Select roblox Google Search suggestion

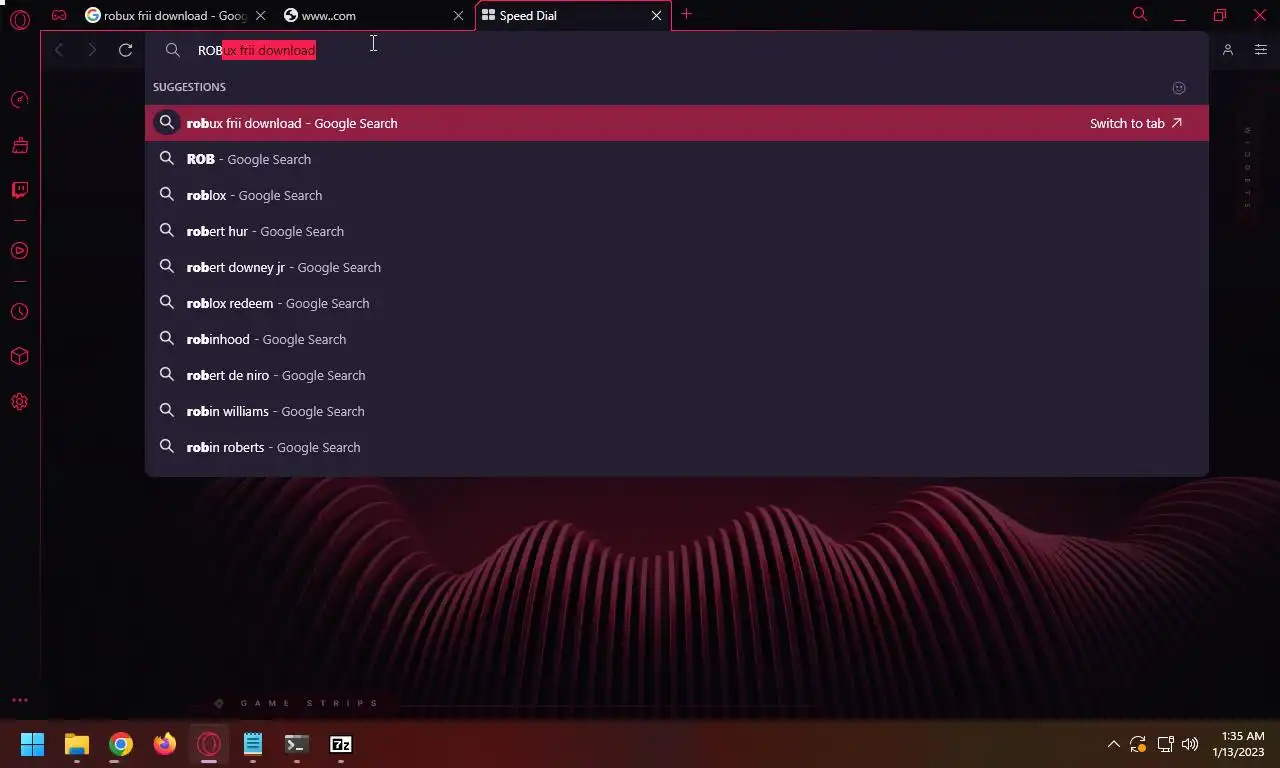pyautogui.click(x=677, y=195)
